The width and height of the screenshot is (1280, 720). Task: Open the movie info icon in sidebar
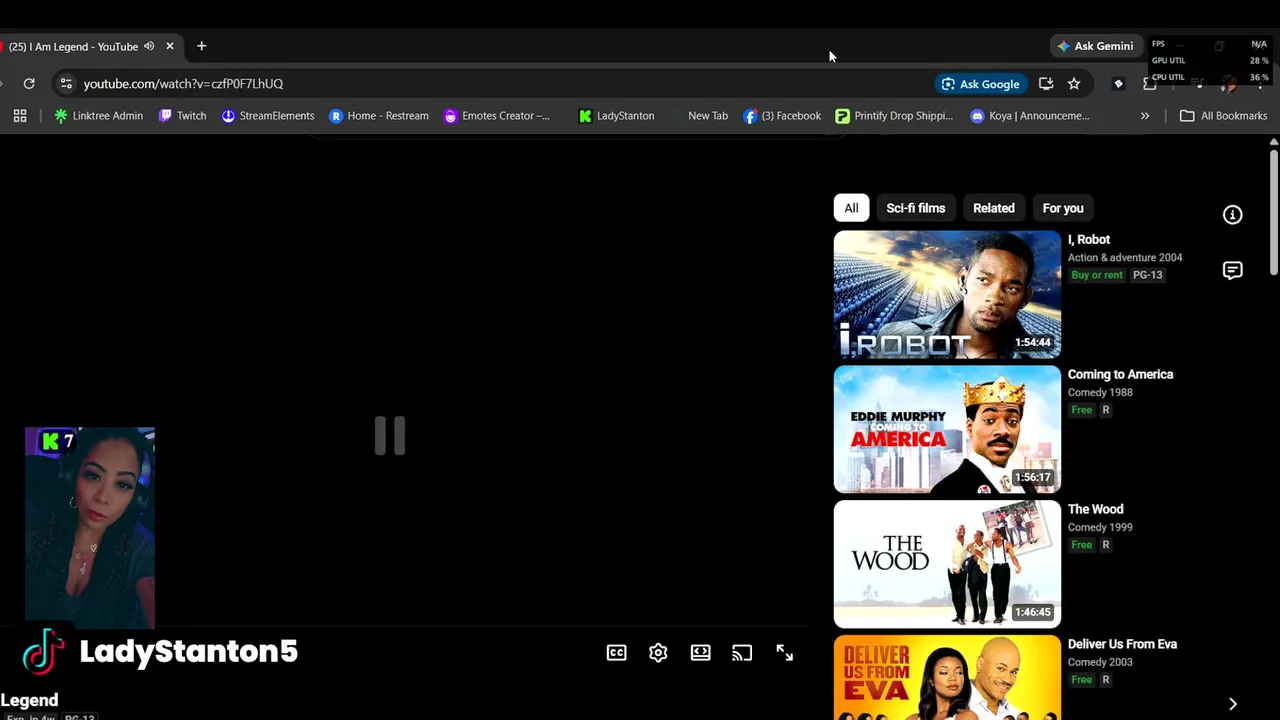click(x=1232, y=215)
